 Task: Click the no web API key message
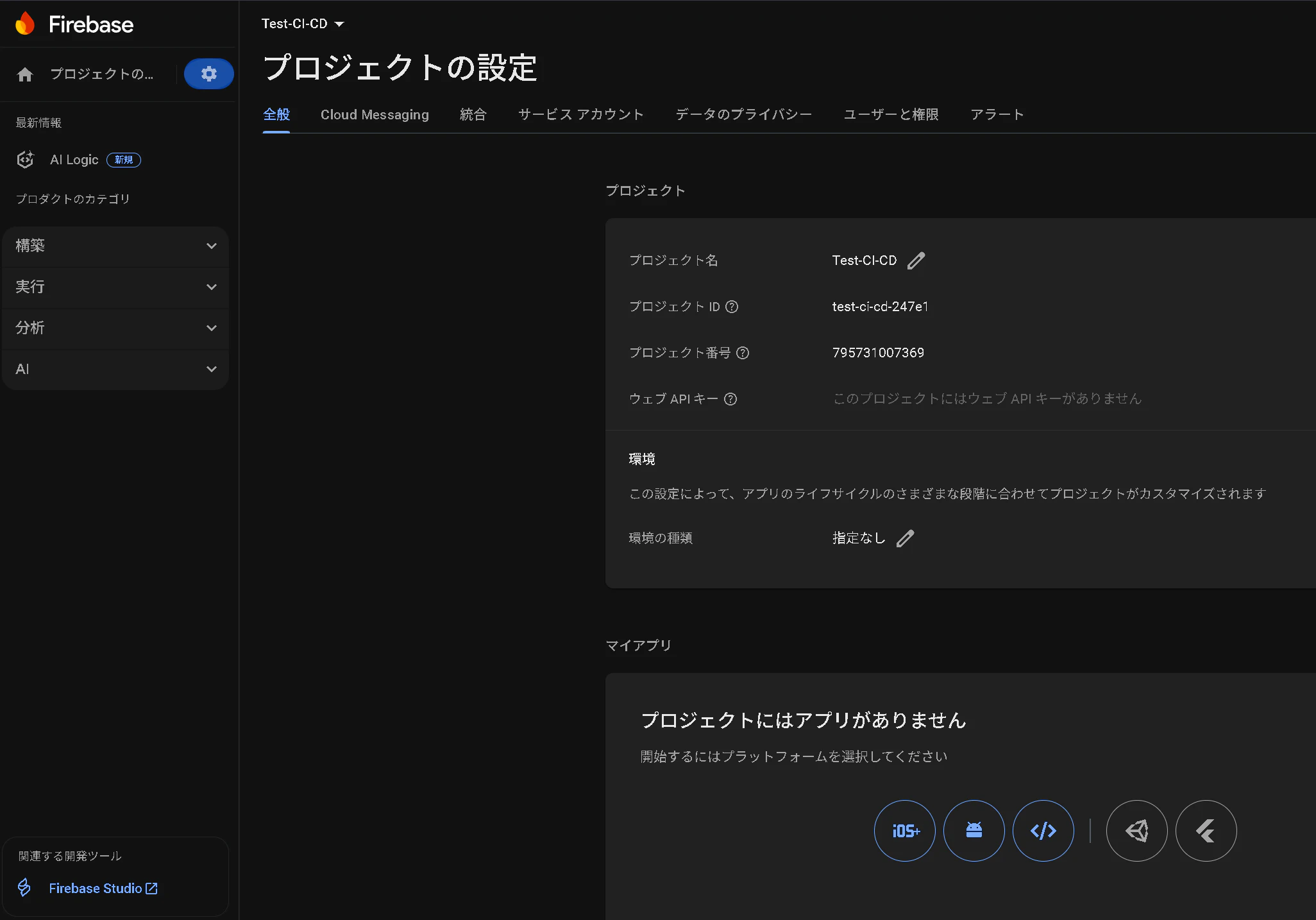(987, 399)
